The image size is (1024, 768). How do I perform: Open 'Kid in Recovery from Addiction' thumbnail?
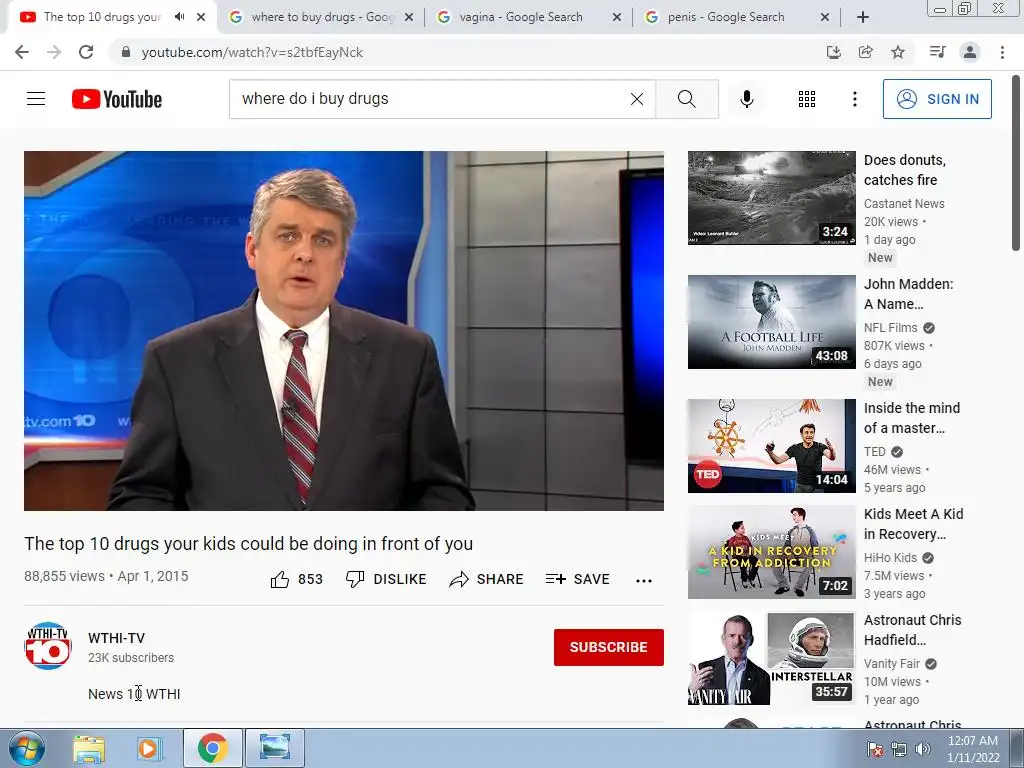tap(771, 552)
